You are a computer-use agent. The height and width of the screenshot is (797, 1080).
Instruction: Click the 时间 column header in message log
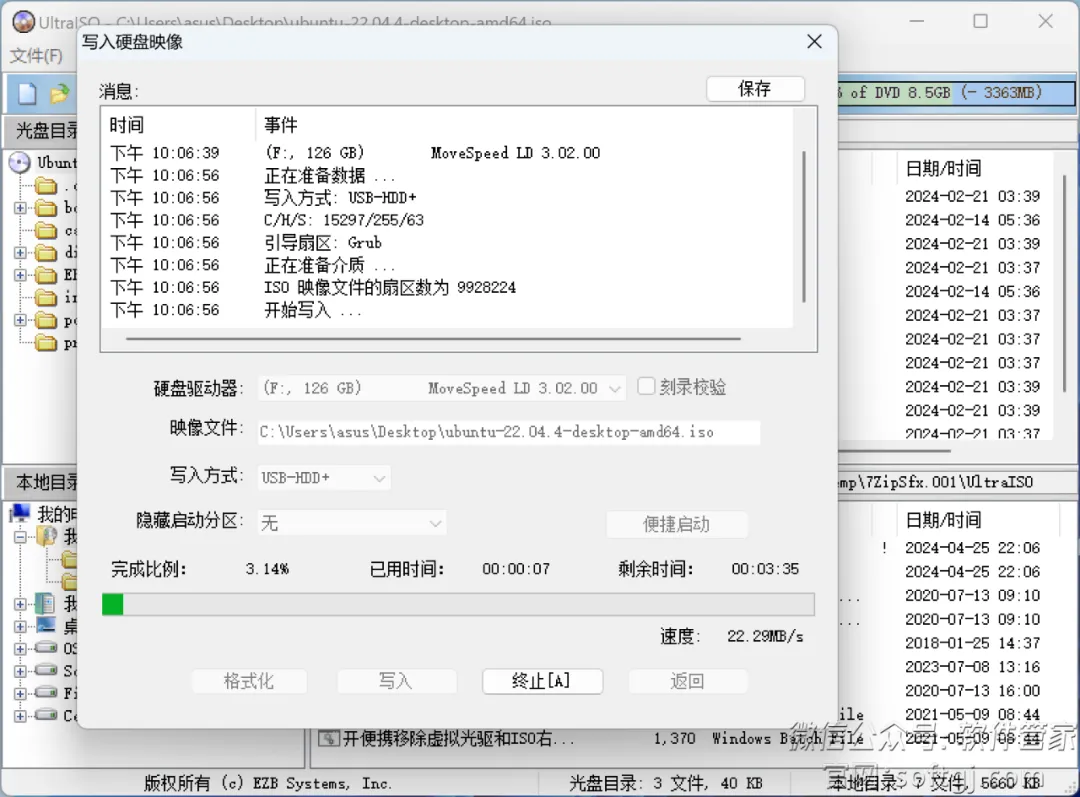pos(127,125)
